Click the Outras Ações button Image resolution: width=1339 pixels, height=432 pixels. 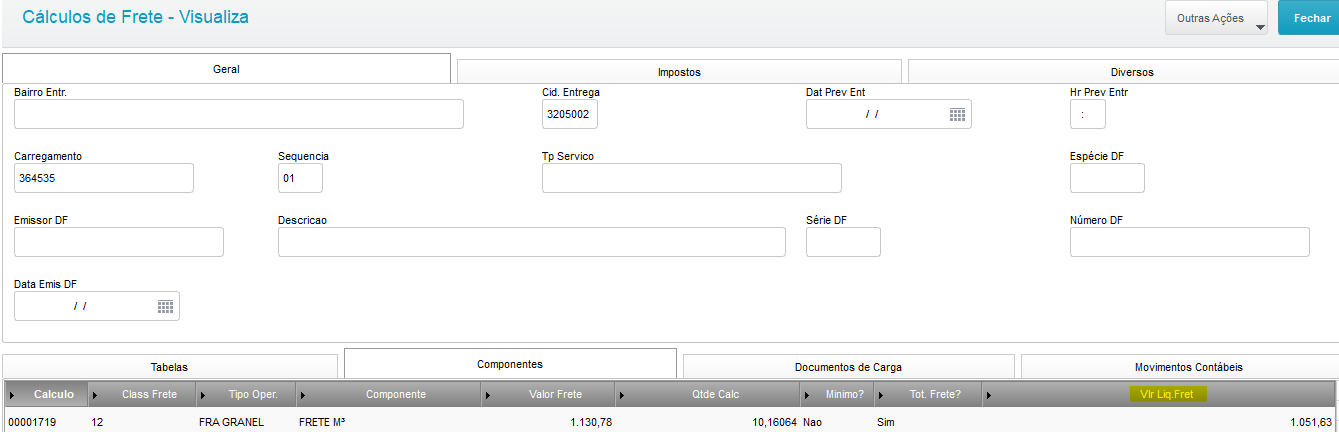(x=1216, y=18)
